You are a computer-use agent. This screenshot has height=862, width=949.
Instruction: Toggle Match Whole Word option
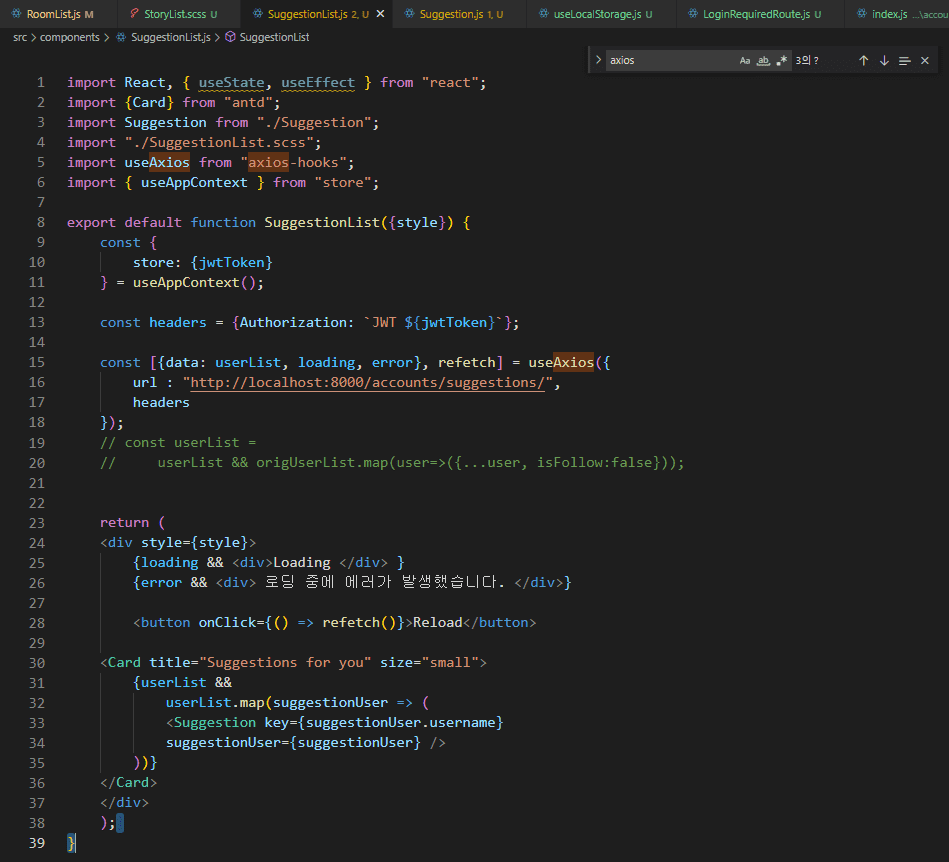pyautogui.click(x=763, y=61)
